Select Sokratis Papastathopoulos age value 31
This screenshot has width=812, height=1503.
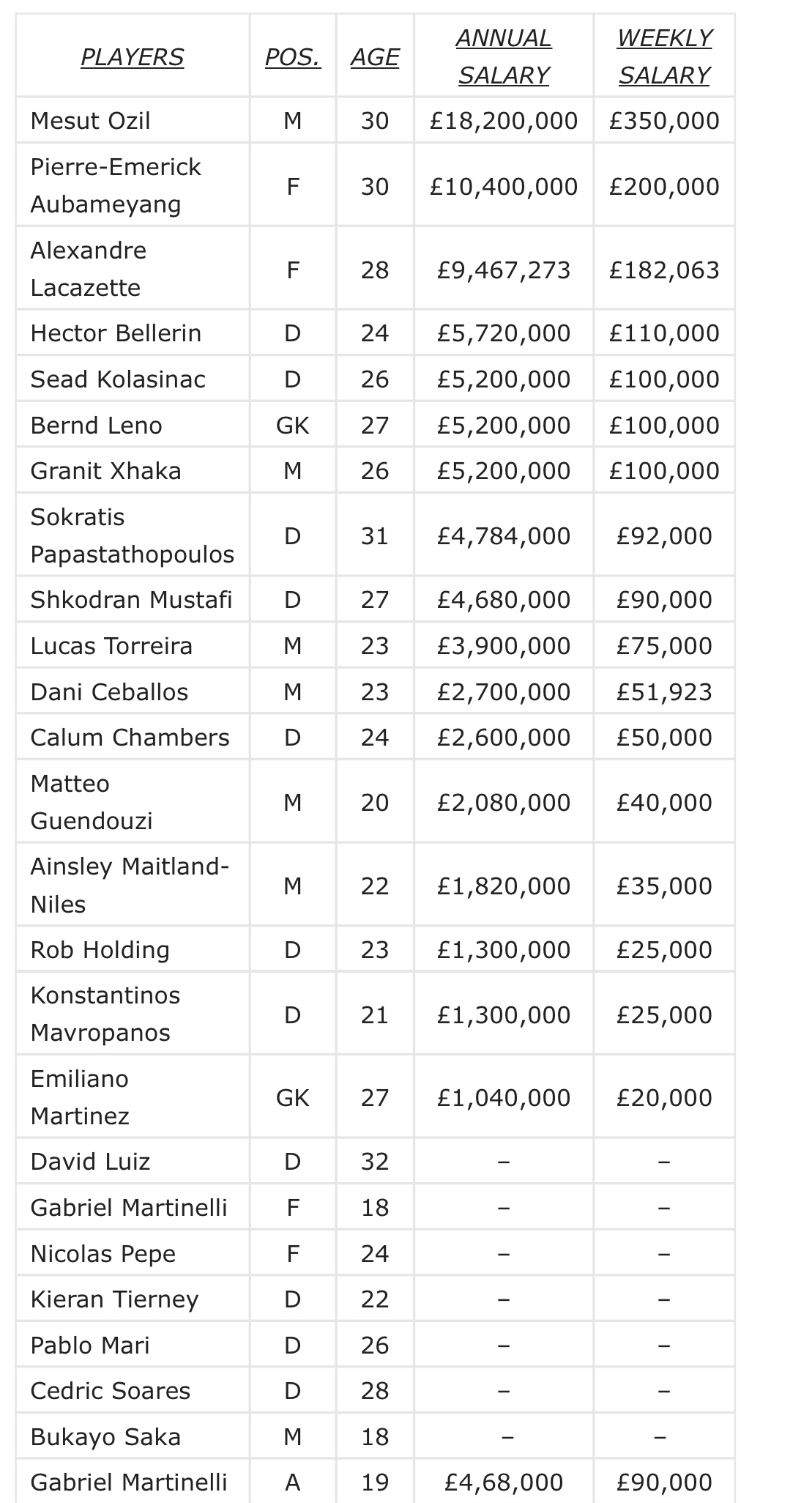click(x=374, y=536)
